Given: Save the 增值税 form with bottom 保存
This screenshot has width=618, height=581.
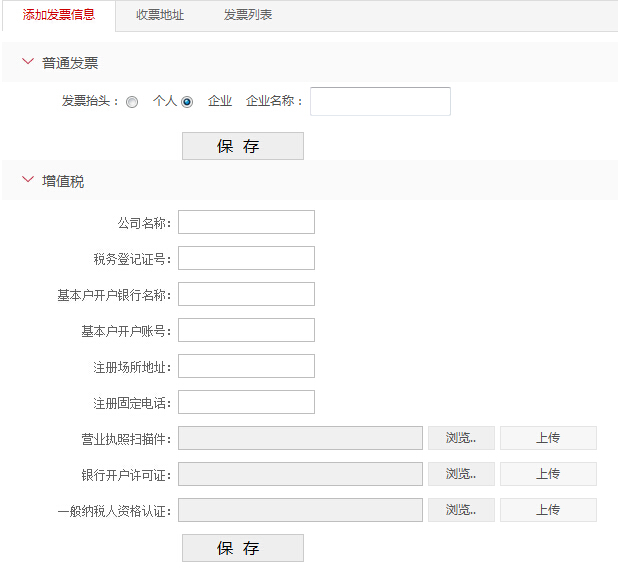Looking at the screenshot, I should click(243, 548).
